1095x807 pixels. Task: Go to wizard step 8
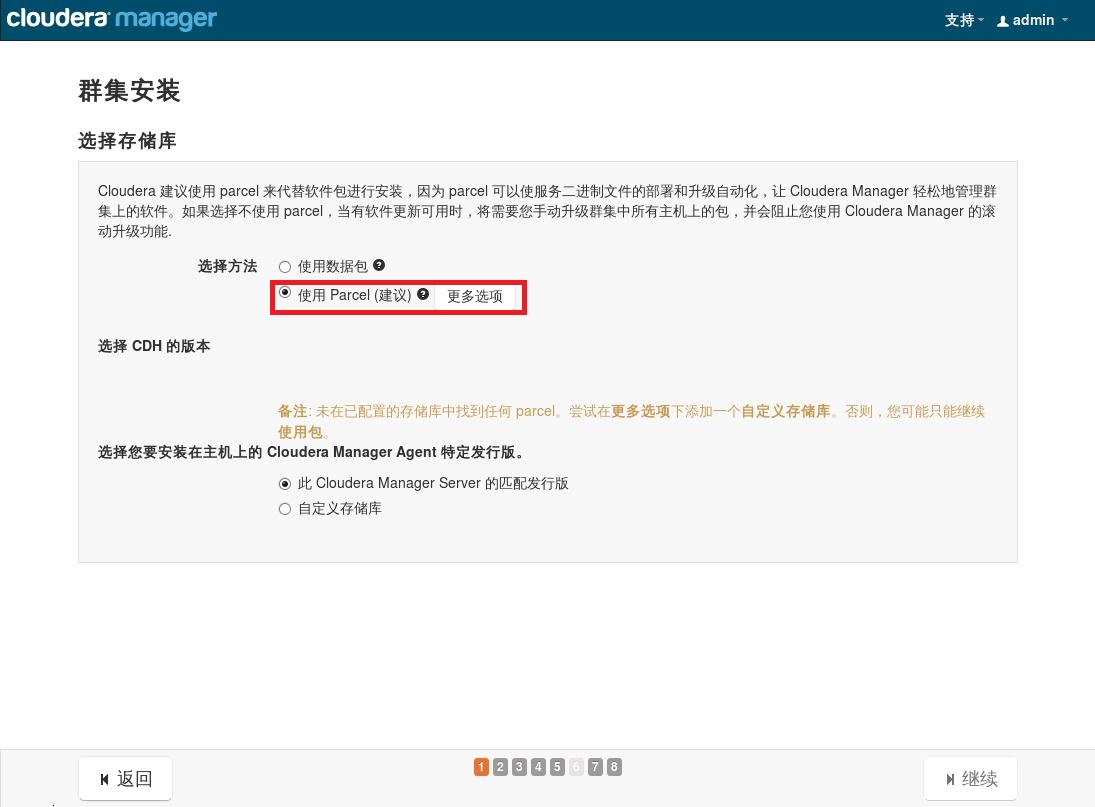[614, 767]
